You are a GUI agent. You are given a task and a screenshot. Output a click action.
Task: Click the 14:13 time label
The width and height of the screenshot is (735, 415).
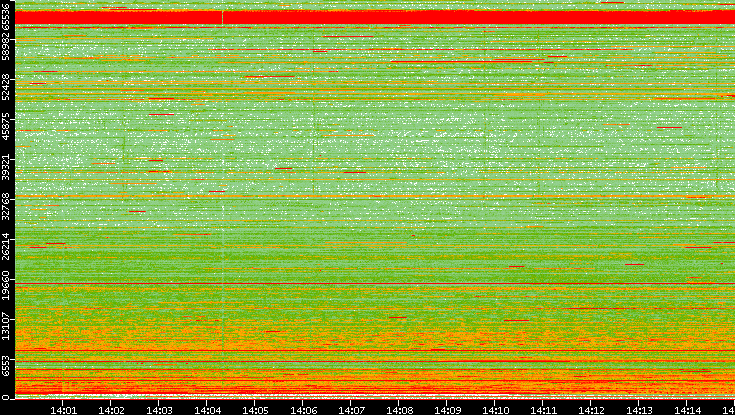tap(639, 410)
